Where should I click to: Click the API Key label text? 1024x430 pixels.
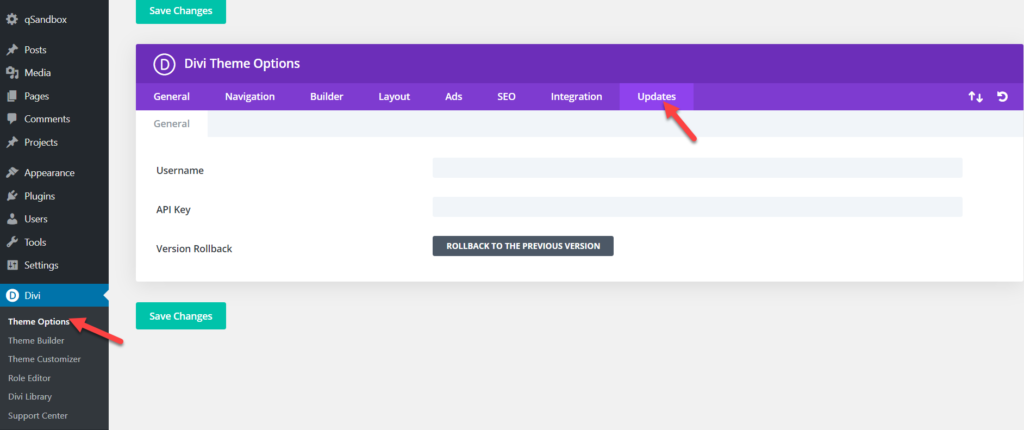174,210
